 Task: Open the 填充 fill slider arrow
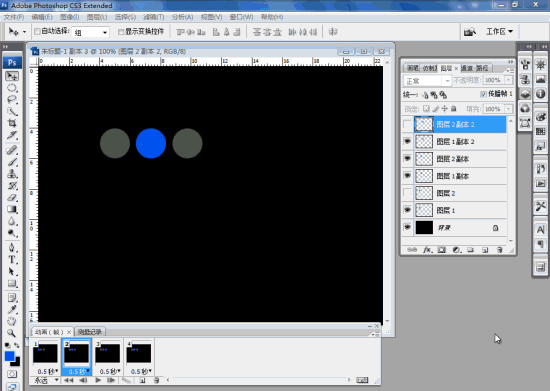508,109
